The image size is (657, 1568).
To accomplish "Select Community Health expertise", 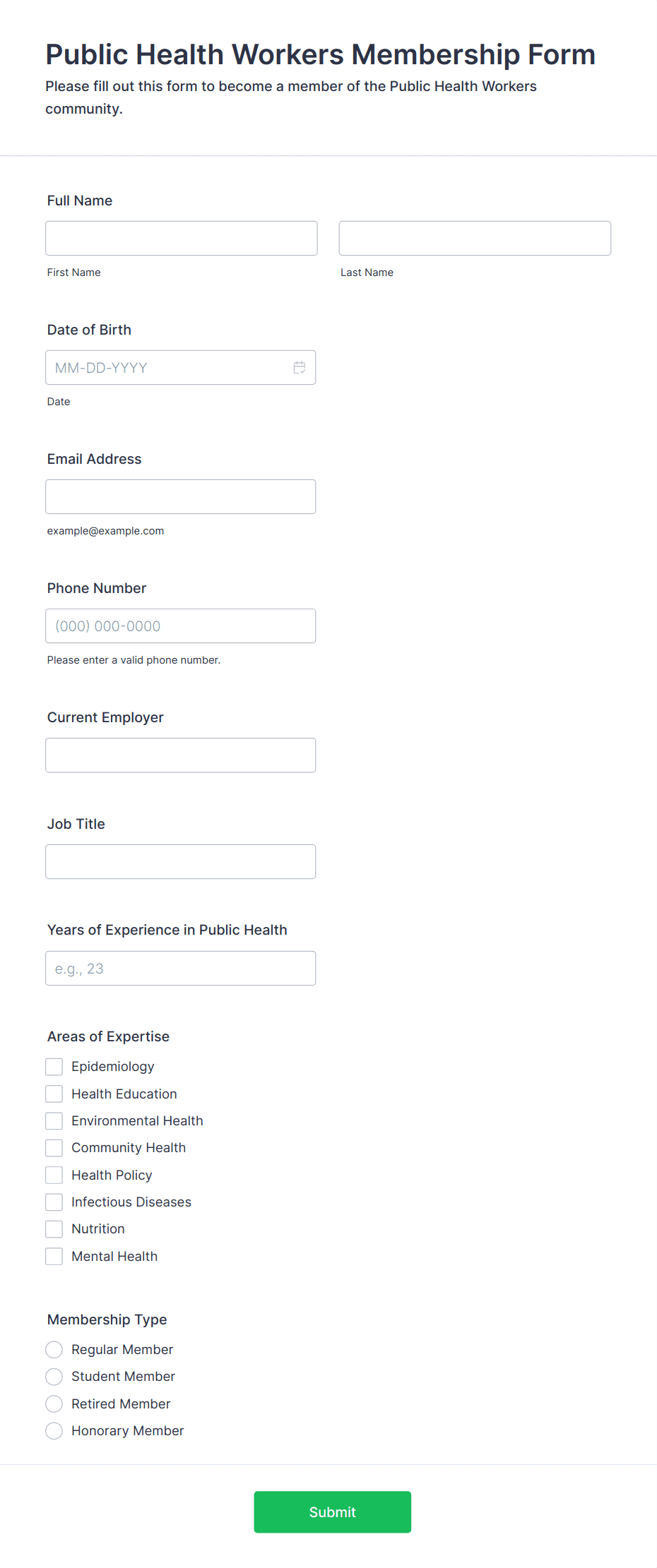I will [54, 1148].
